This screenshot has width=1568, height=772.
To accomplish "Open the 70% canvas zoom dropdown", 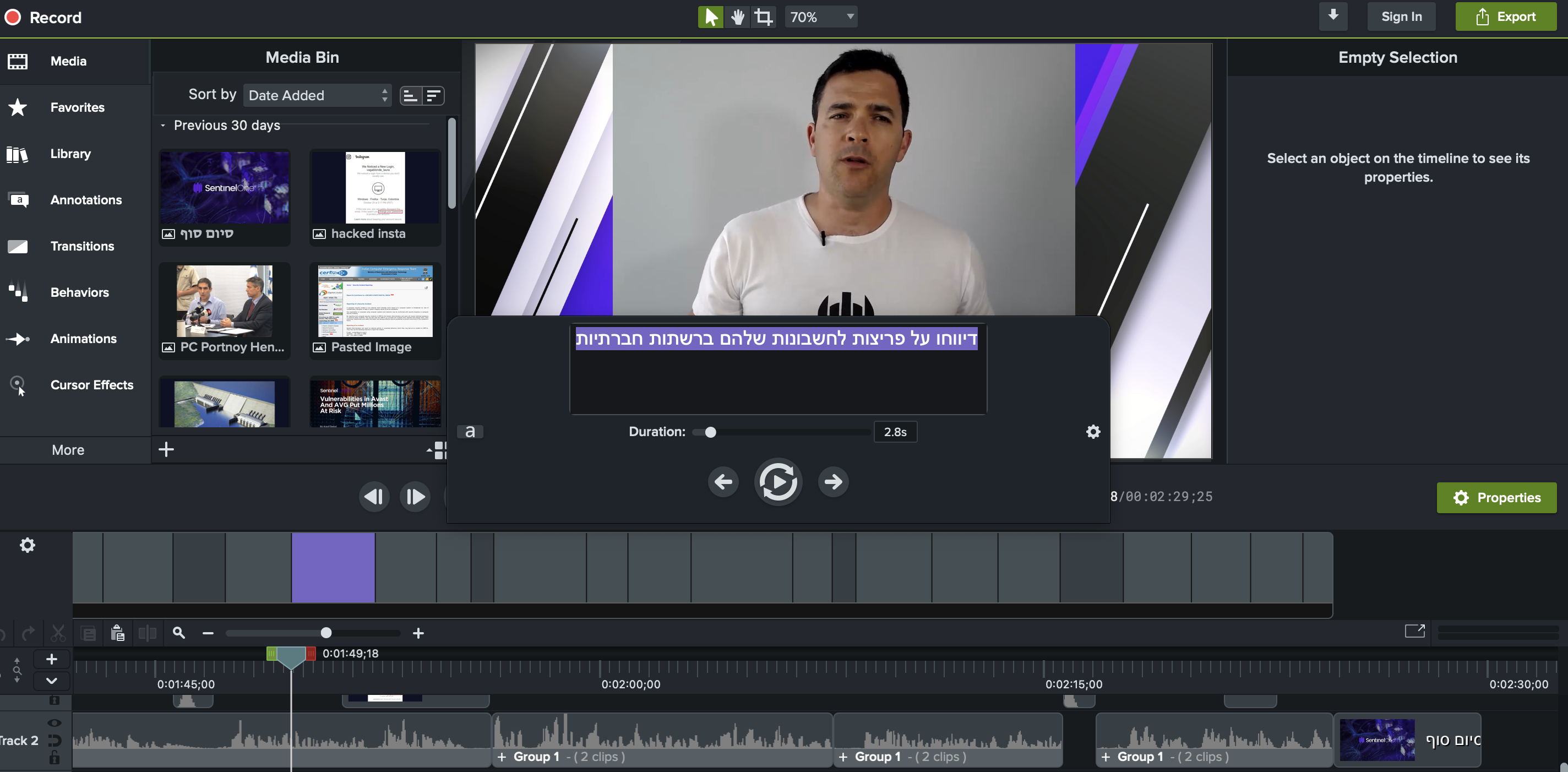I will pos(821,17).
